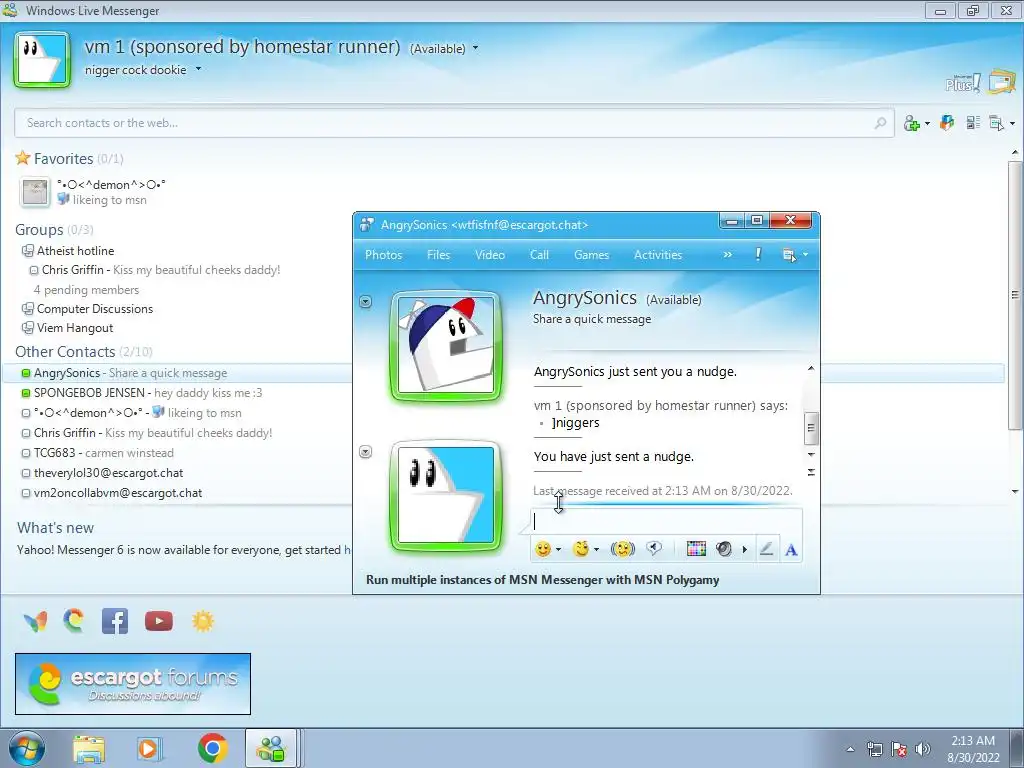1024x768 pixels.
Task: Open Call menu in chat toolbar
Action: (539, 255)
